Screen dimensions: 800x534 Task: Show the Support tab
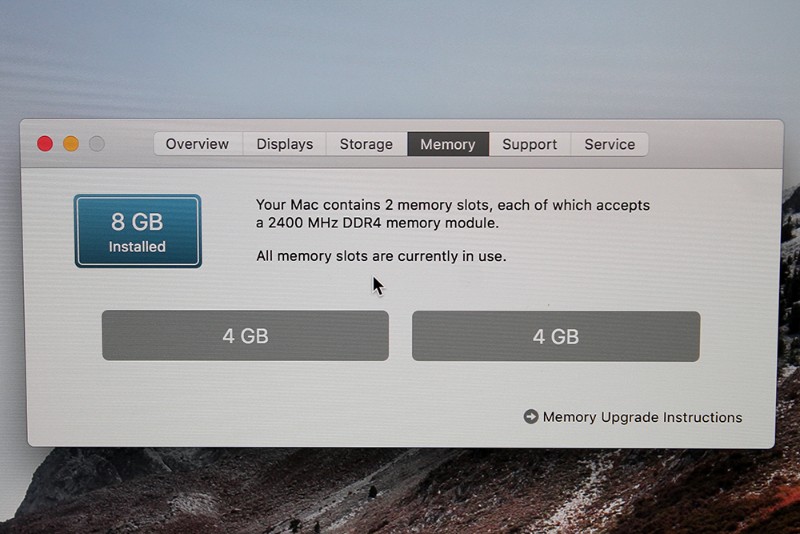pyautogui.click(x=530, y=144)
